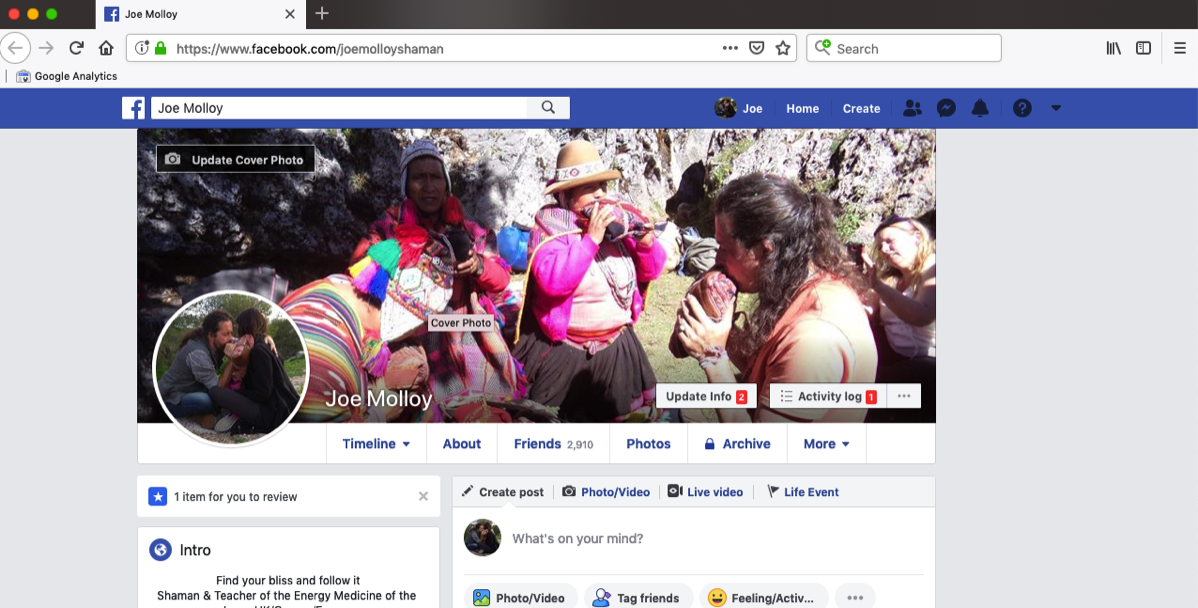1198x608 pixels.
Task: Dismiss the item-to-review notice
Action: pyautogui.click(x=423, y=496)
